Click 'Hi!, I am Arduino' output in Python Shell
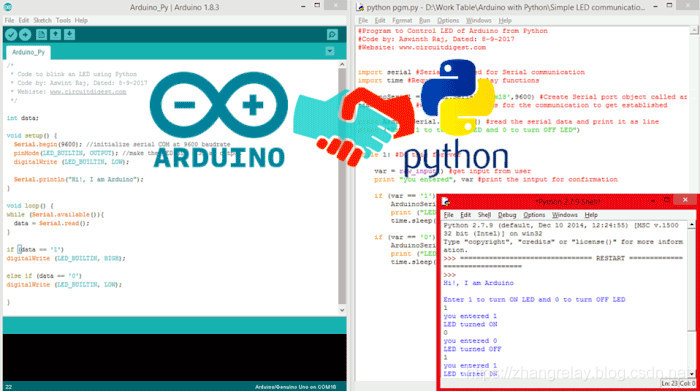This screenshot has height=391, width=700. [478, 283]
